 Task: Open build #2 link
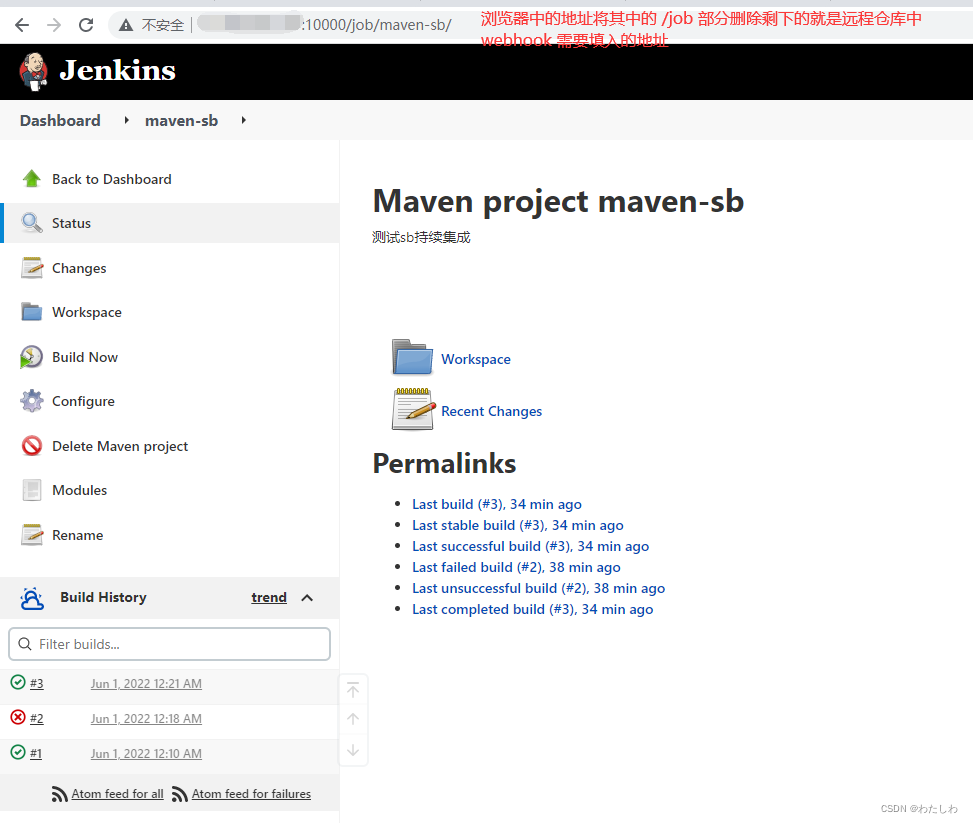pyautogui.click(x=37, y=719)
